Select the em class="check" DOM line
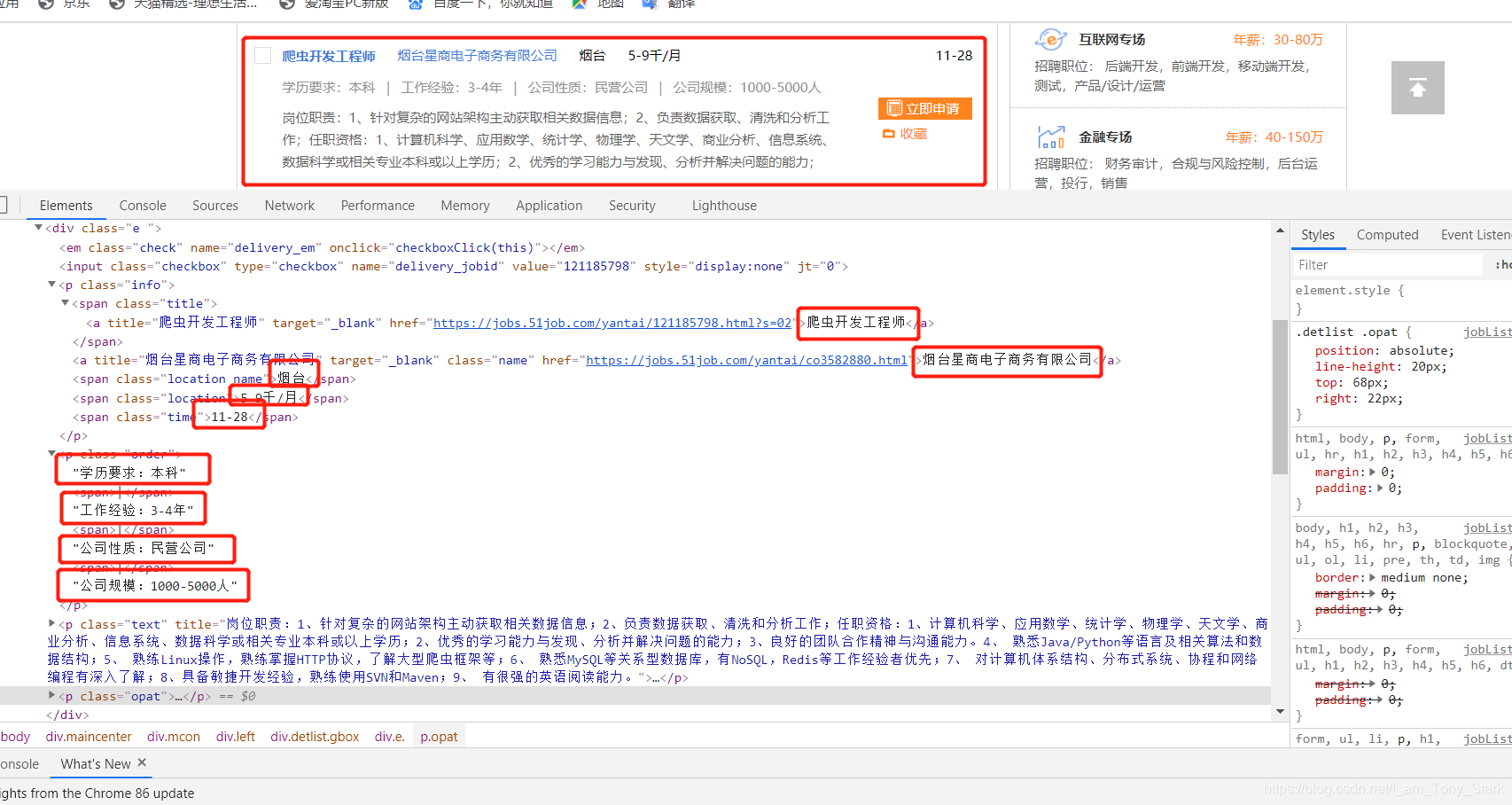Viewport: 1512px width, 805px height. coord(323,247)
